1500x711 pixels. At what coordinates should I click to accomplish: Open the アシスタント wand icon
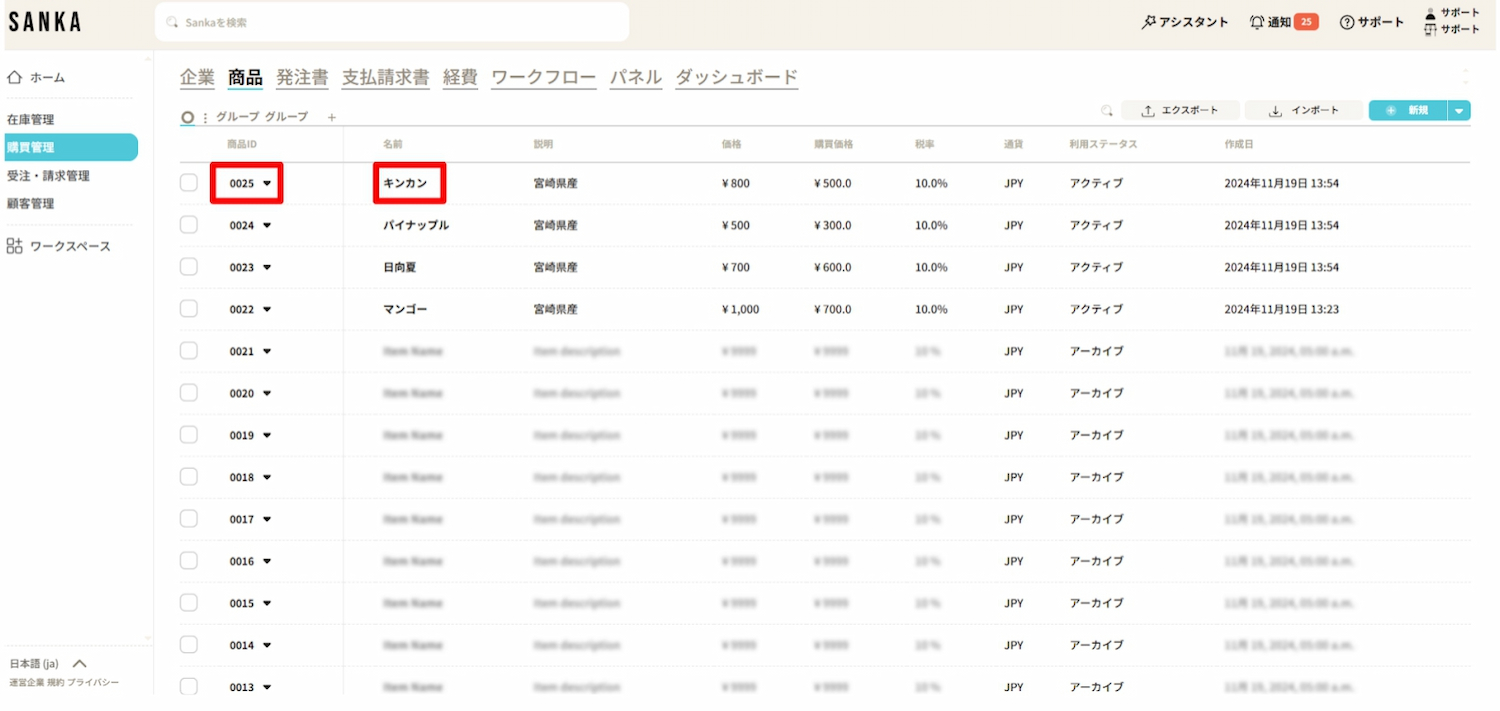1148,22
